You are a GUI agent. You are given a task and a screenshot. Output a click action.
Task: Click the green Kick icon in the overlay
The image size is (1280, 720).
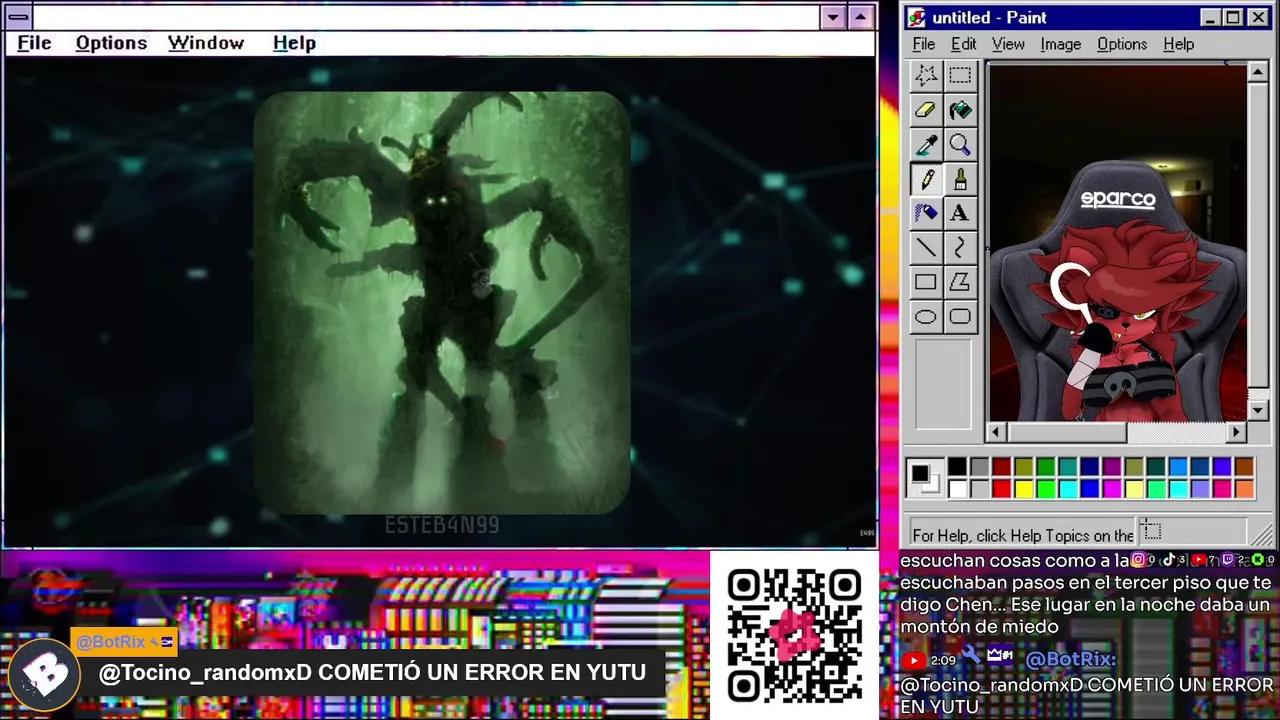1258,560
